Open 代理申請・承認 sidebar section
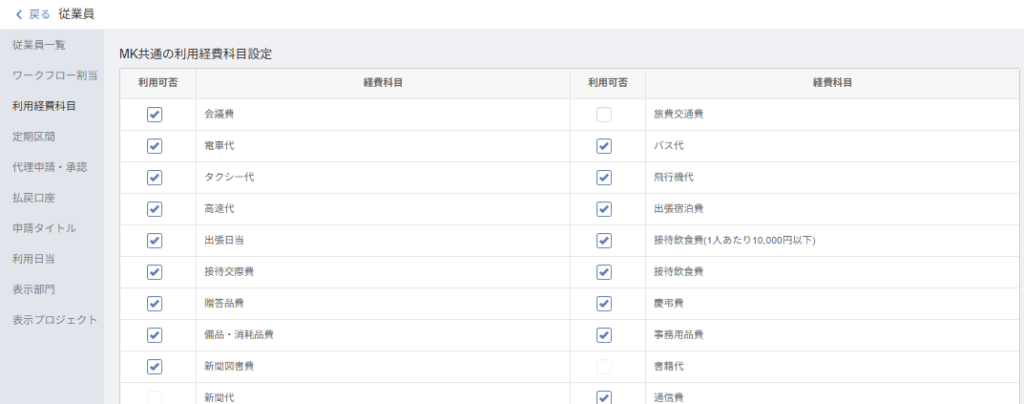1024x404 pixels. 49,166
